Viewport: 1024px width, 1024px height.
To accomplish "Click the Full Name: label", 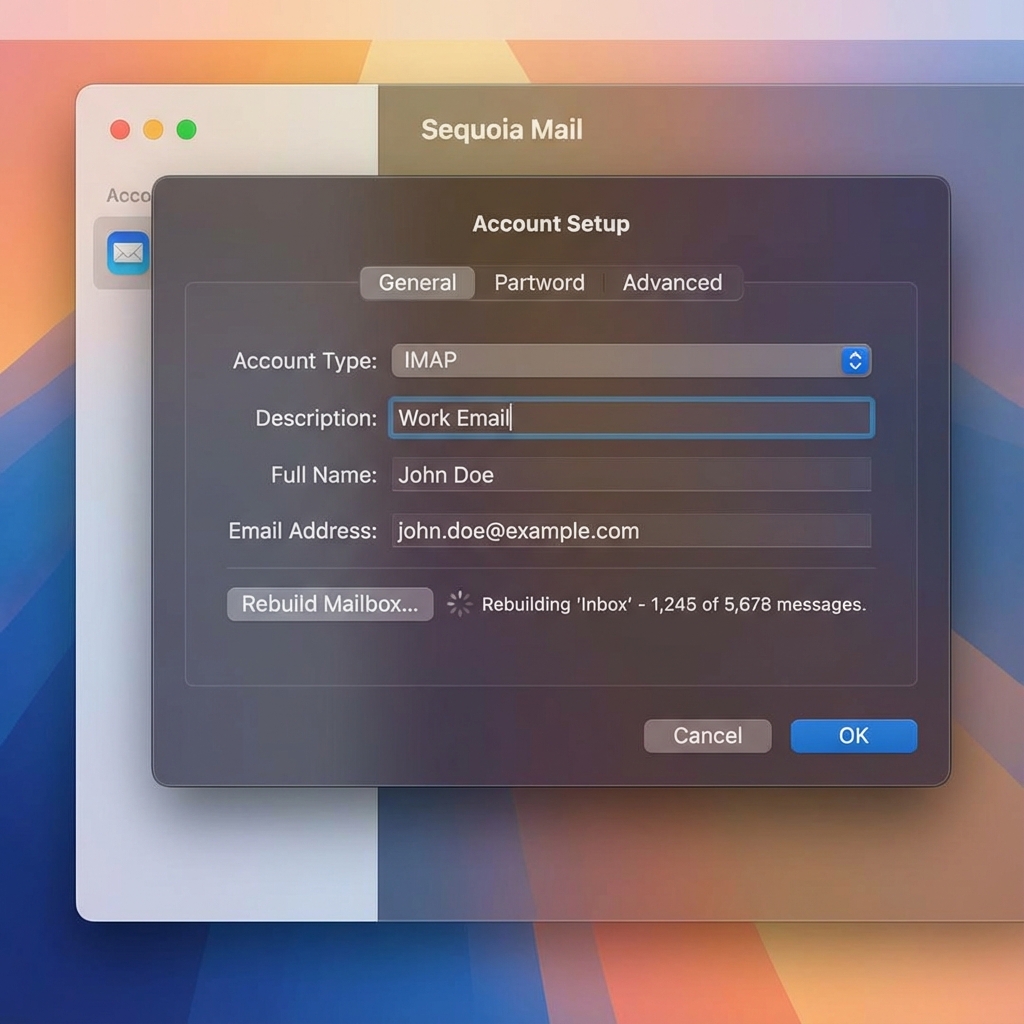I will tap(324, 475).
